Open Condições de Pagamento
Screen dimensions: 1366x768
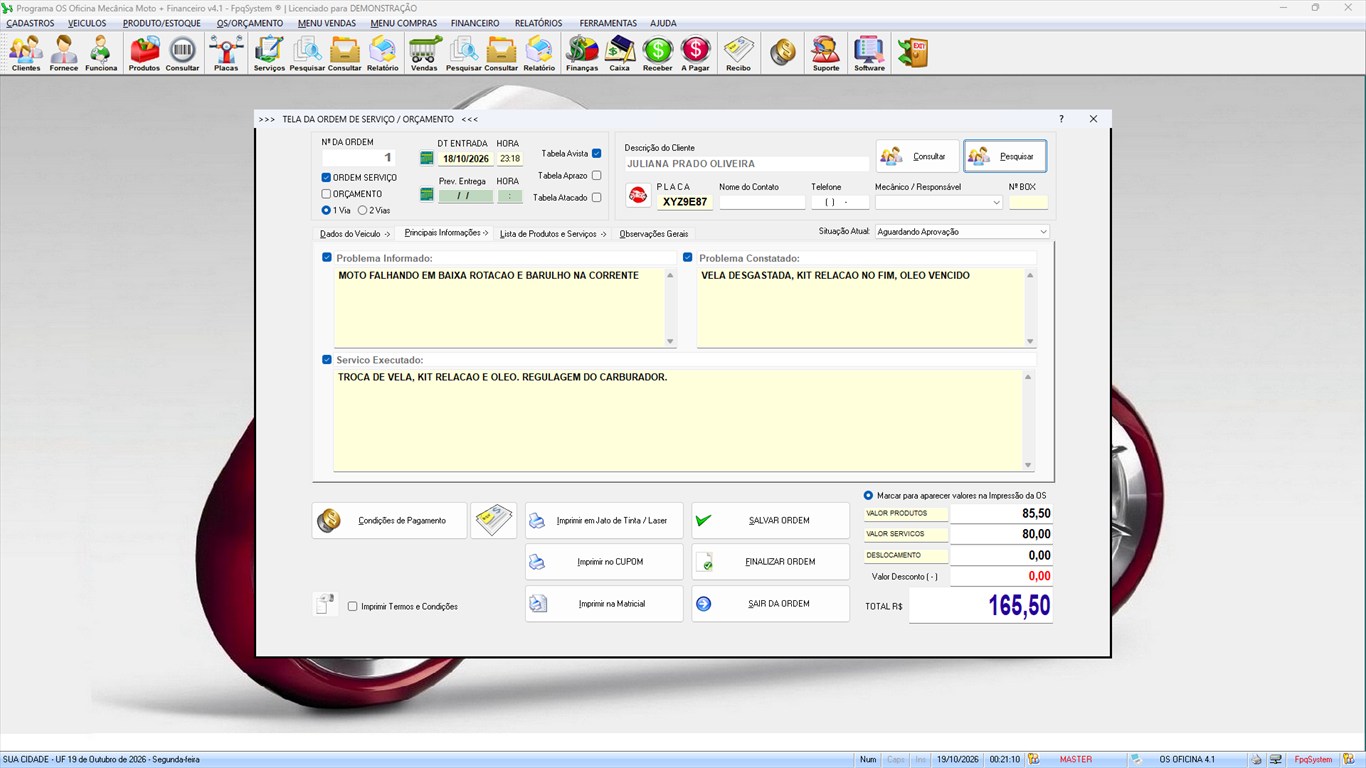pyautogui.click(x=389, y=520)
